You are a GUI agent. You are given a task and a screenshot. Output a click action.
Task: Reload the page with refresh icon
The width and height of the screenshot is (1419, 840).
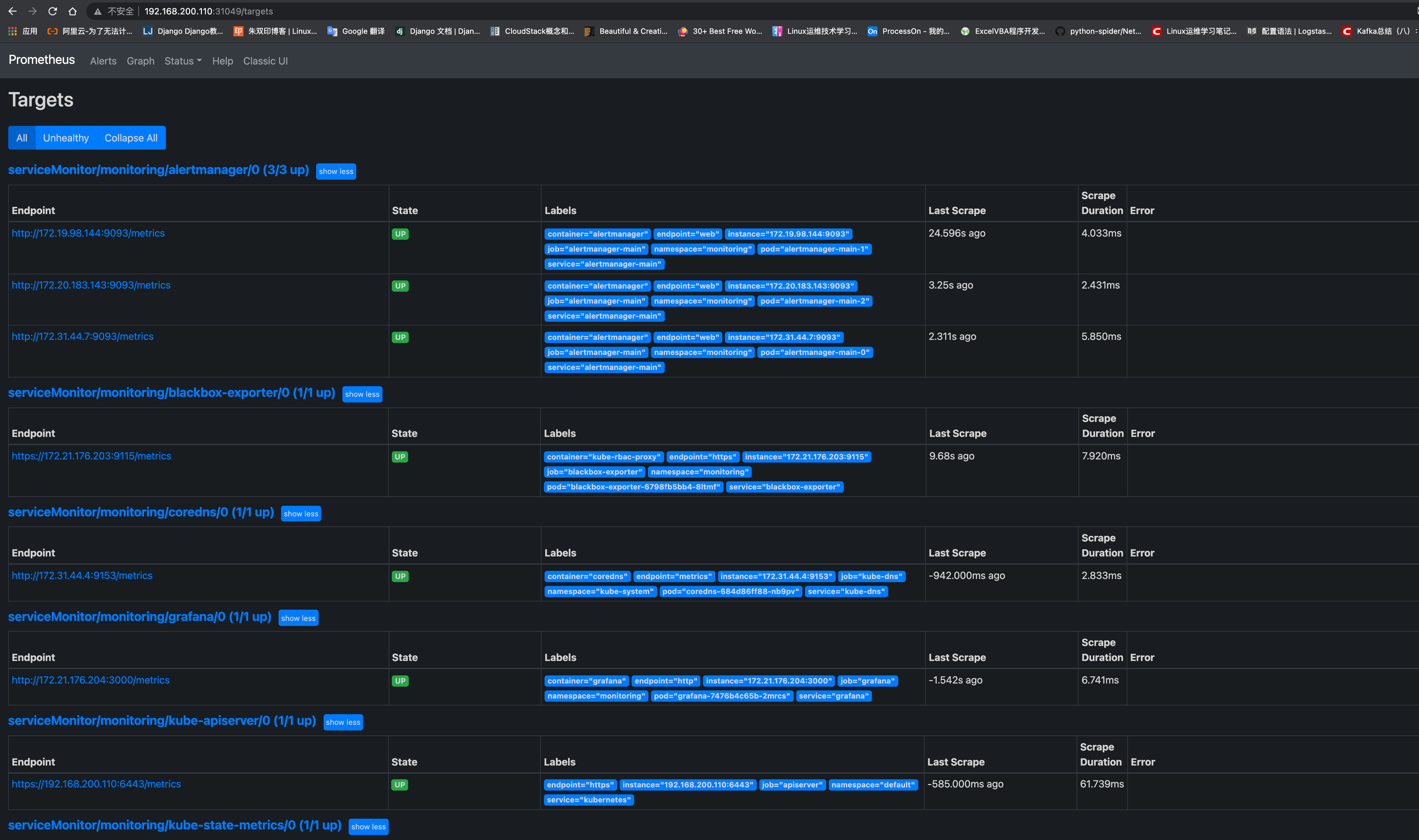point(53,11)
